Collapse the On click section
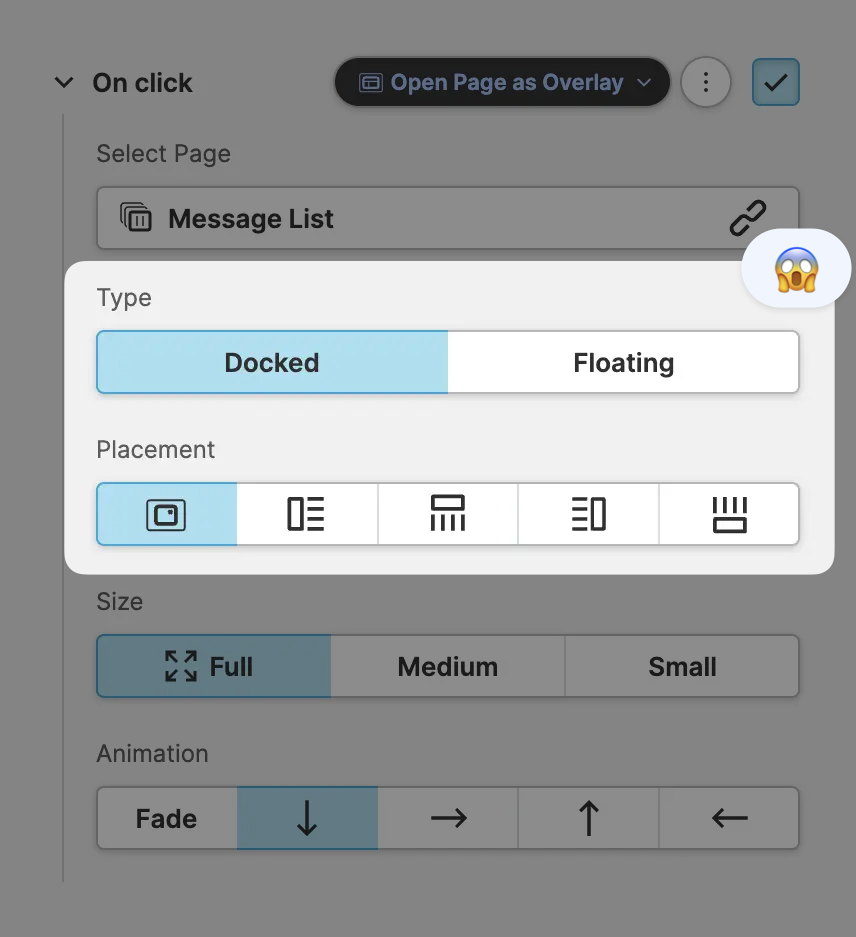856x937 pixels. coord(64,83)
